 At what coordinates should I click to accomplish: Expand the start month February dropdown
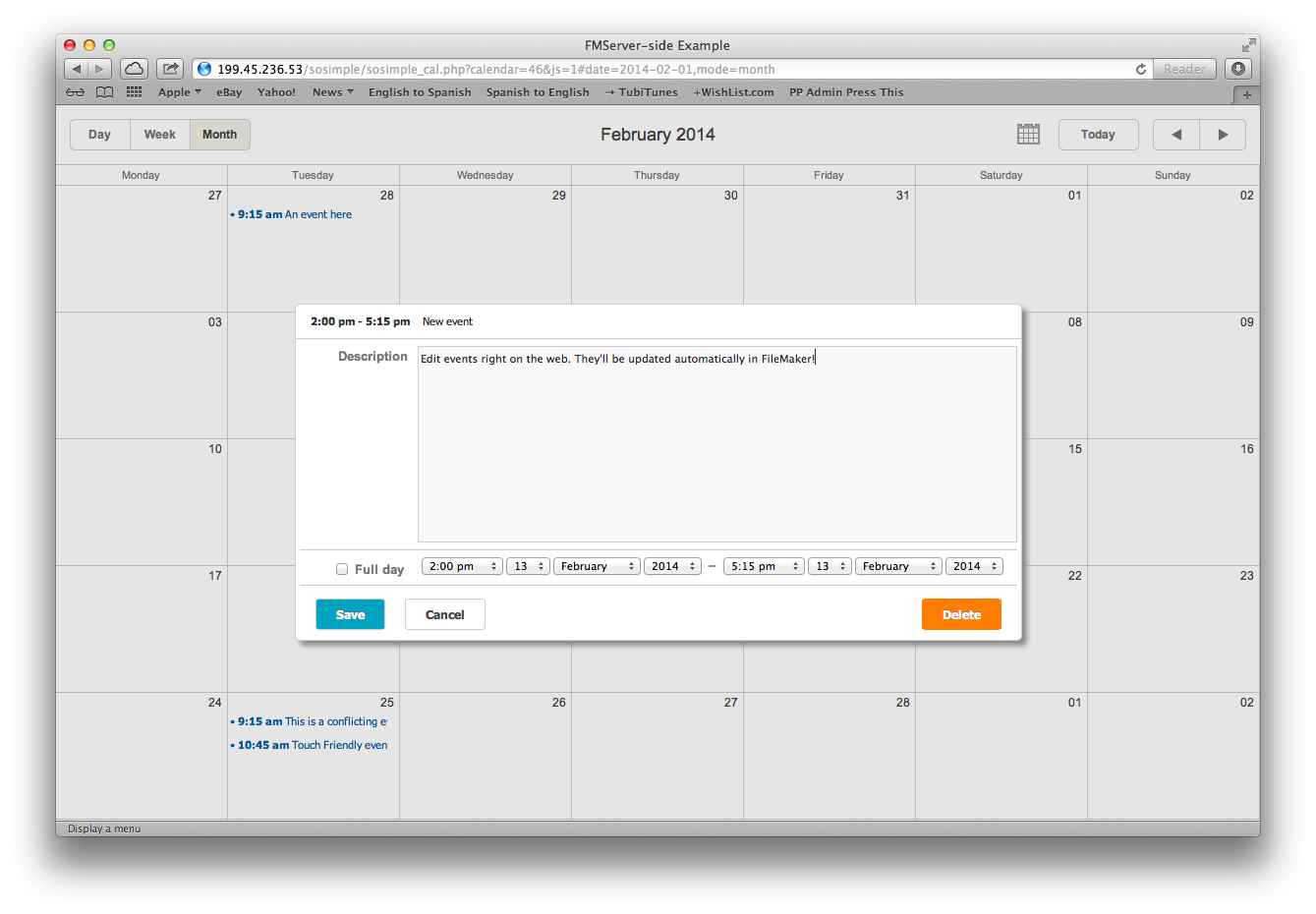click(x=597, y=566)
